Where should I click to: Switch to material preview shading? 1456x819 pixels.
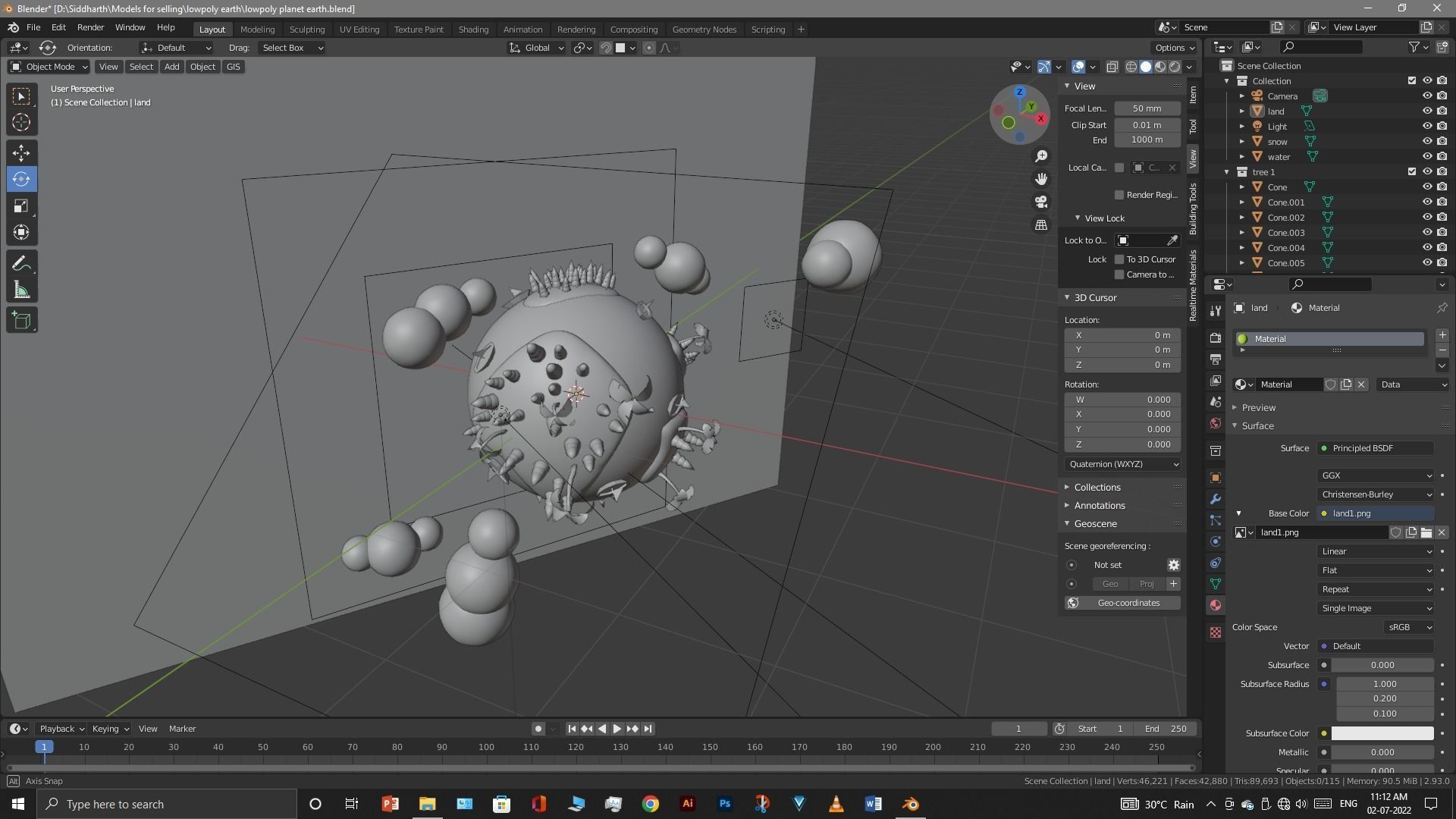[x=1160, y=67]
